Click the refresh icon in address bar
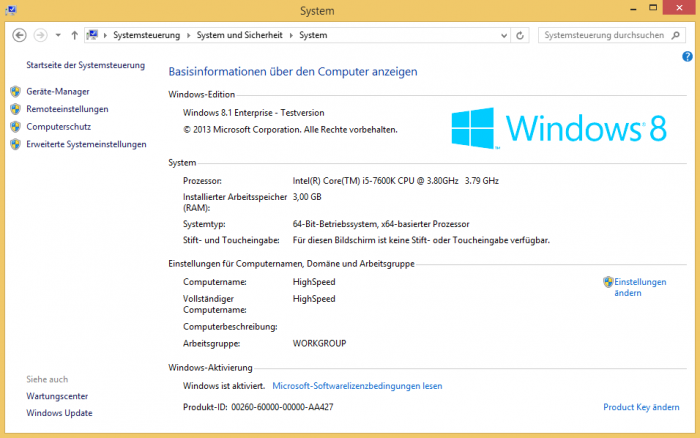The height and width of the screenshot is (438, 700). (520, 35)
